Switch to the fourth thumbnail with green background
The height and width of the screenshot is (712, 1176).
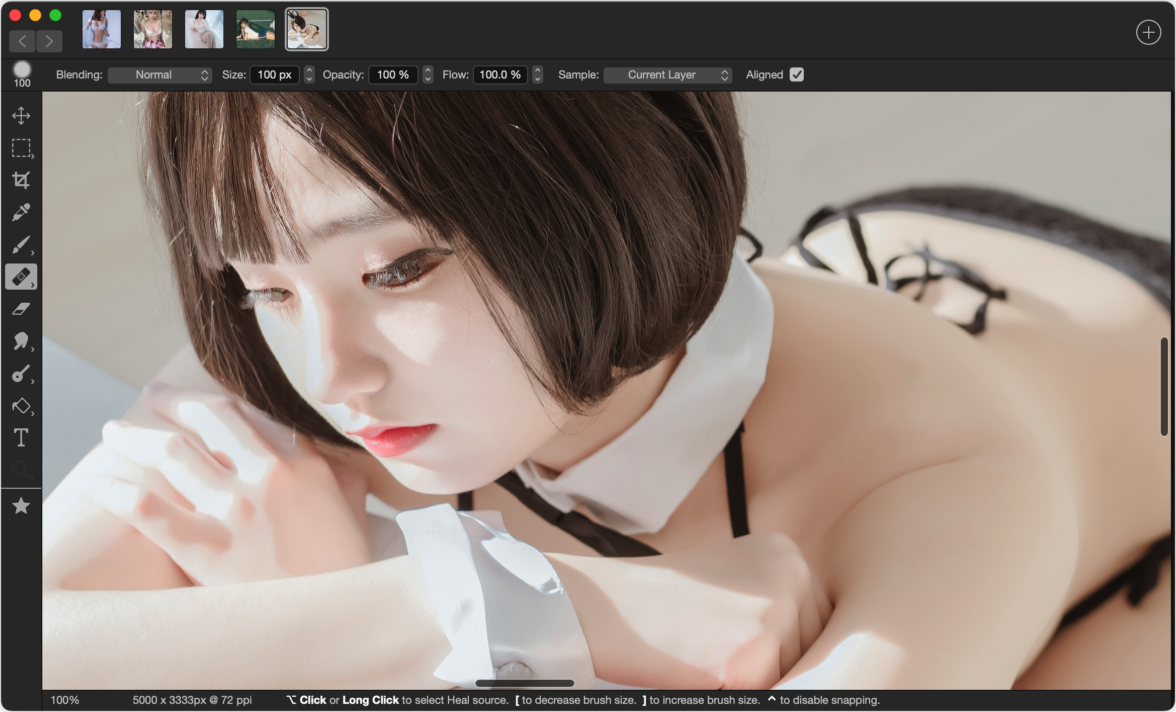tap(255, 29)
